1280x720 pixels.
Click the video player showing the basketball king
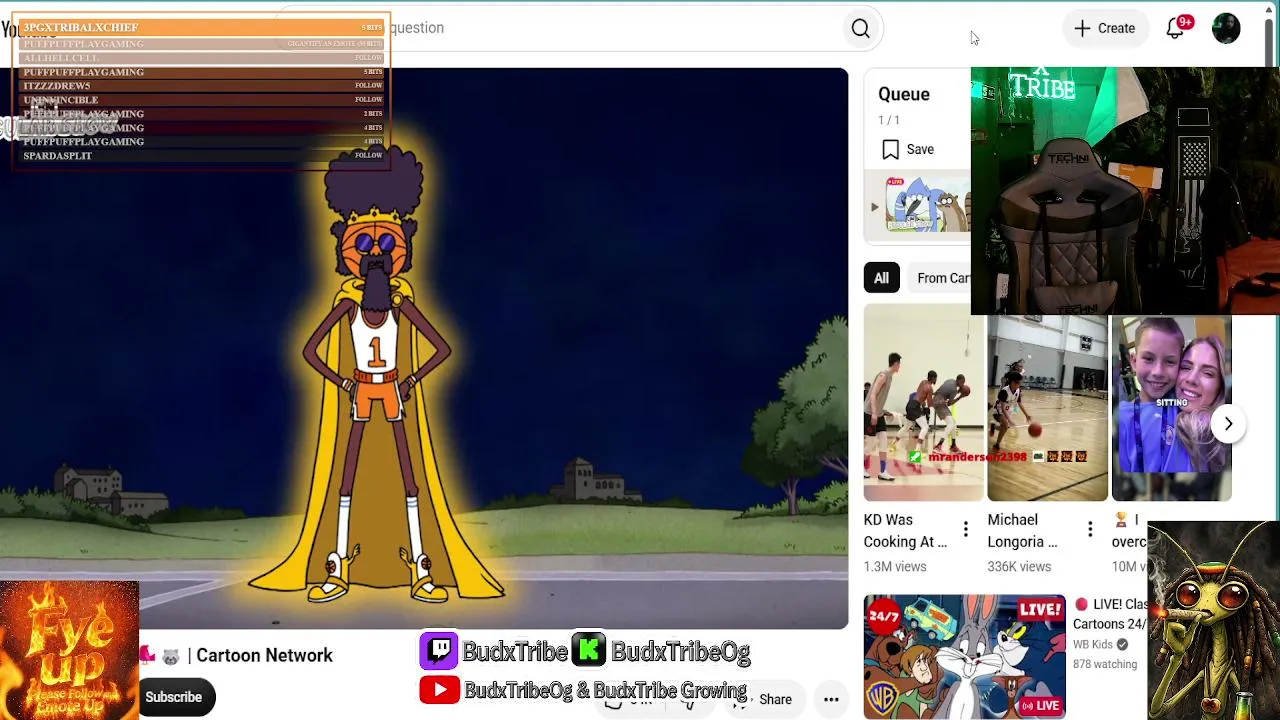tap(424, 348)
